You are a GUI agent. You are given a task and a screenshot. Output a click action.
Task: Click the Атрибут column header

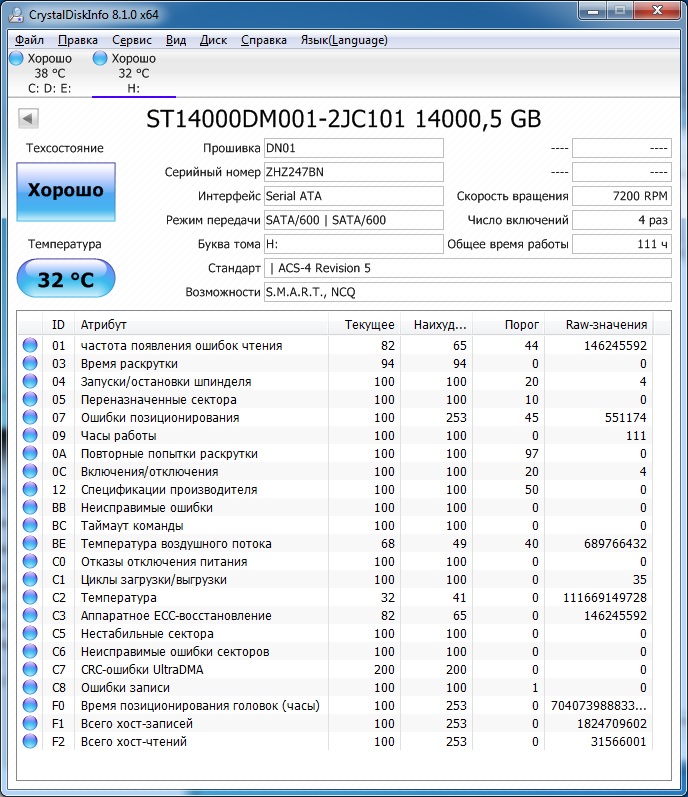tap(201, 324)
